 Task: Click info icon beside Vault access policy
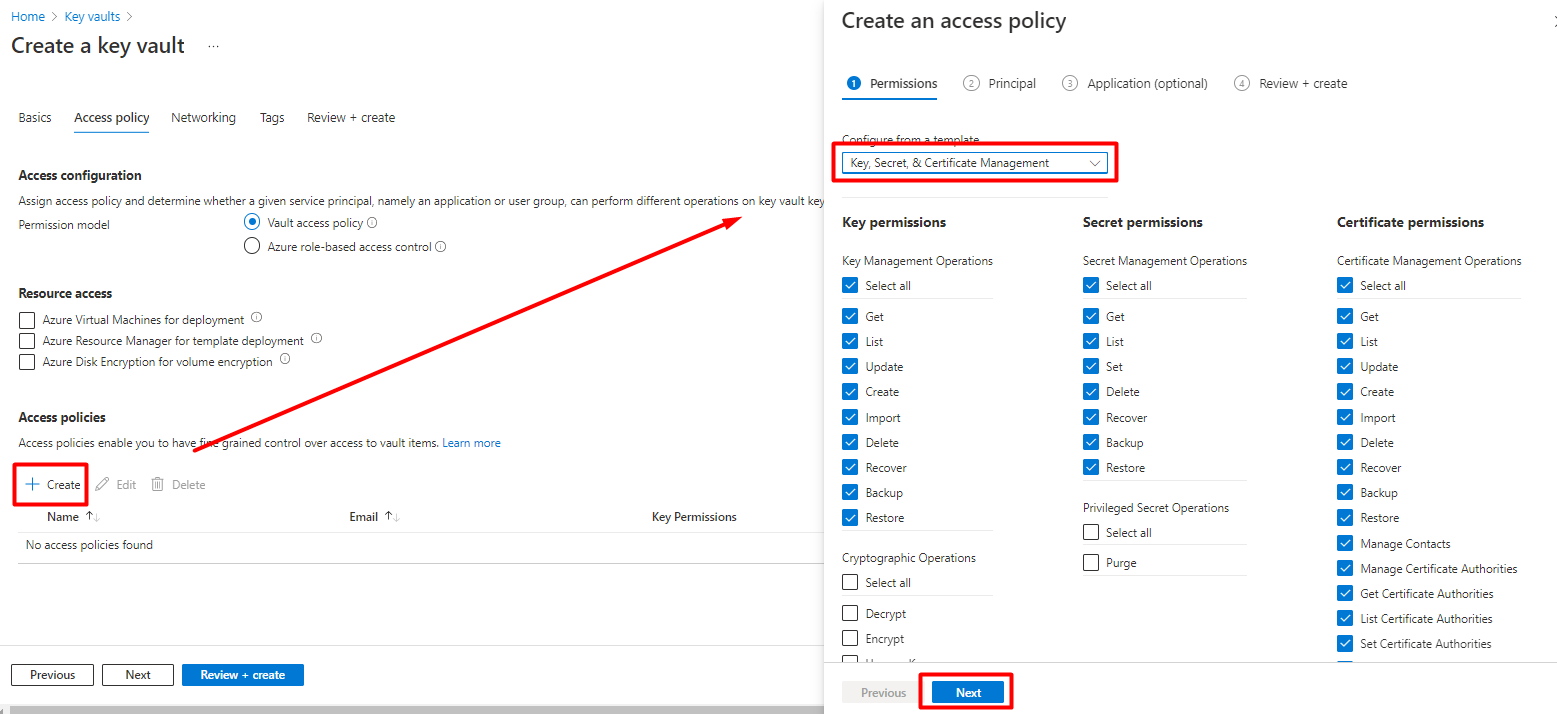[x=372, y=223]
